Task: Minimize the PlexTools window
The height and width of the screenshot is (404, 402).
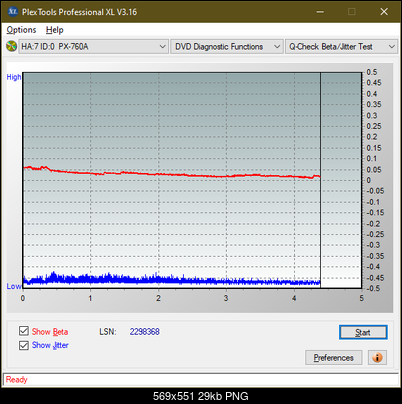Action: coord(320,12)
